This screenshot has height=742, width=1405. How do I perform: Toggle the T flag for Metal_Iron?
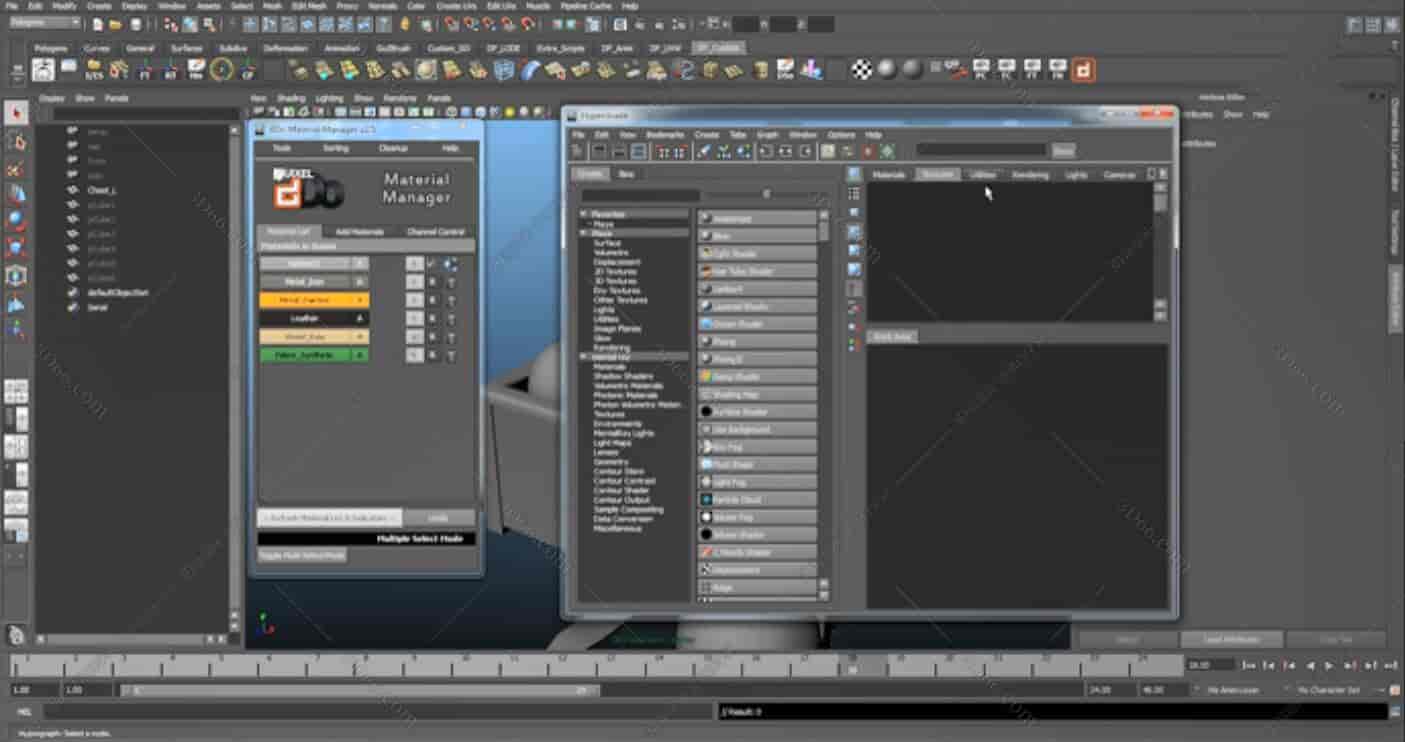click(x=451, y=281)
